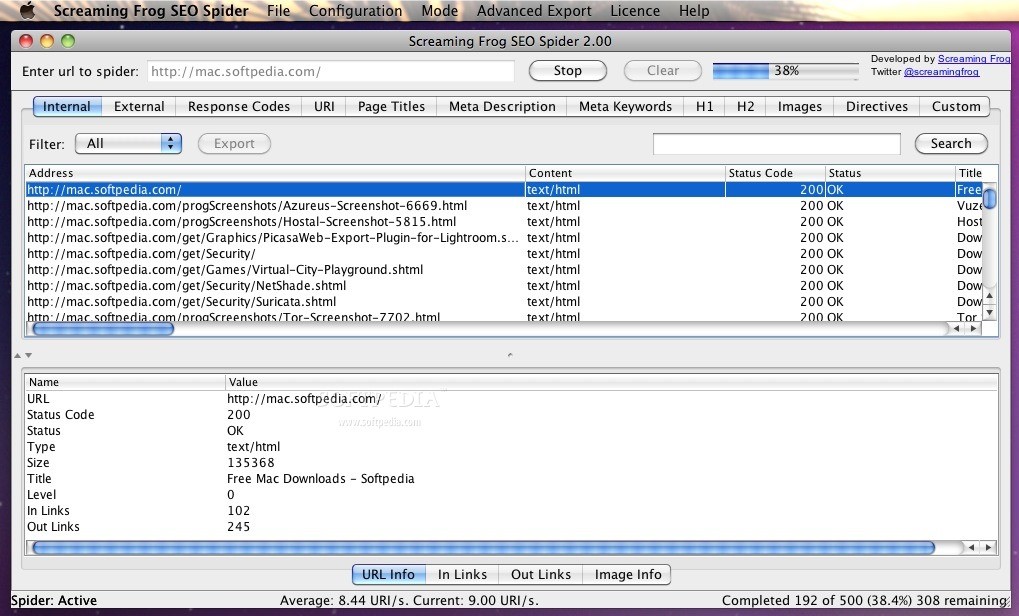Click the lower pane horizontal scrollbar thumb
This screenshot has height=616, width=1019.
point(484,548)
